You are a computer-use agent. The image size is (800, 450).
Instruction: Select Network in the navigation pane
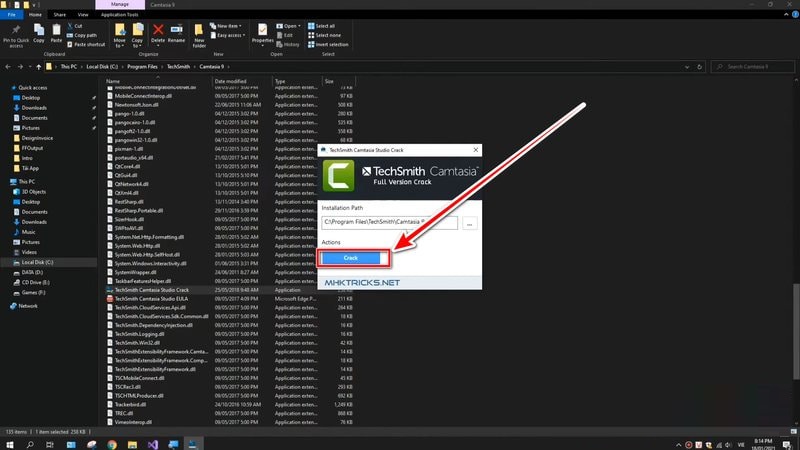[28, 306]
